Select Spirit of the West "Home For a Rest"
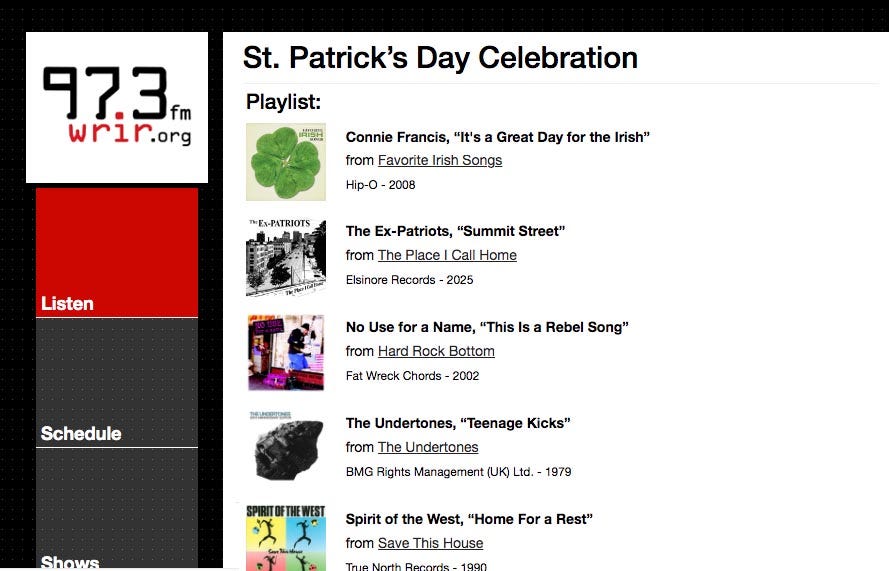The width and height of the screenshot is (889, 571). click(x=469, y=519)
